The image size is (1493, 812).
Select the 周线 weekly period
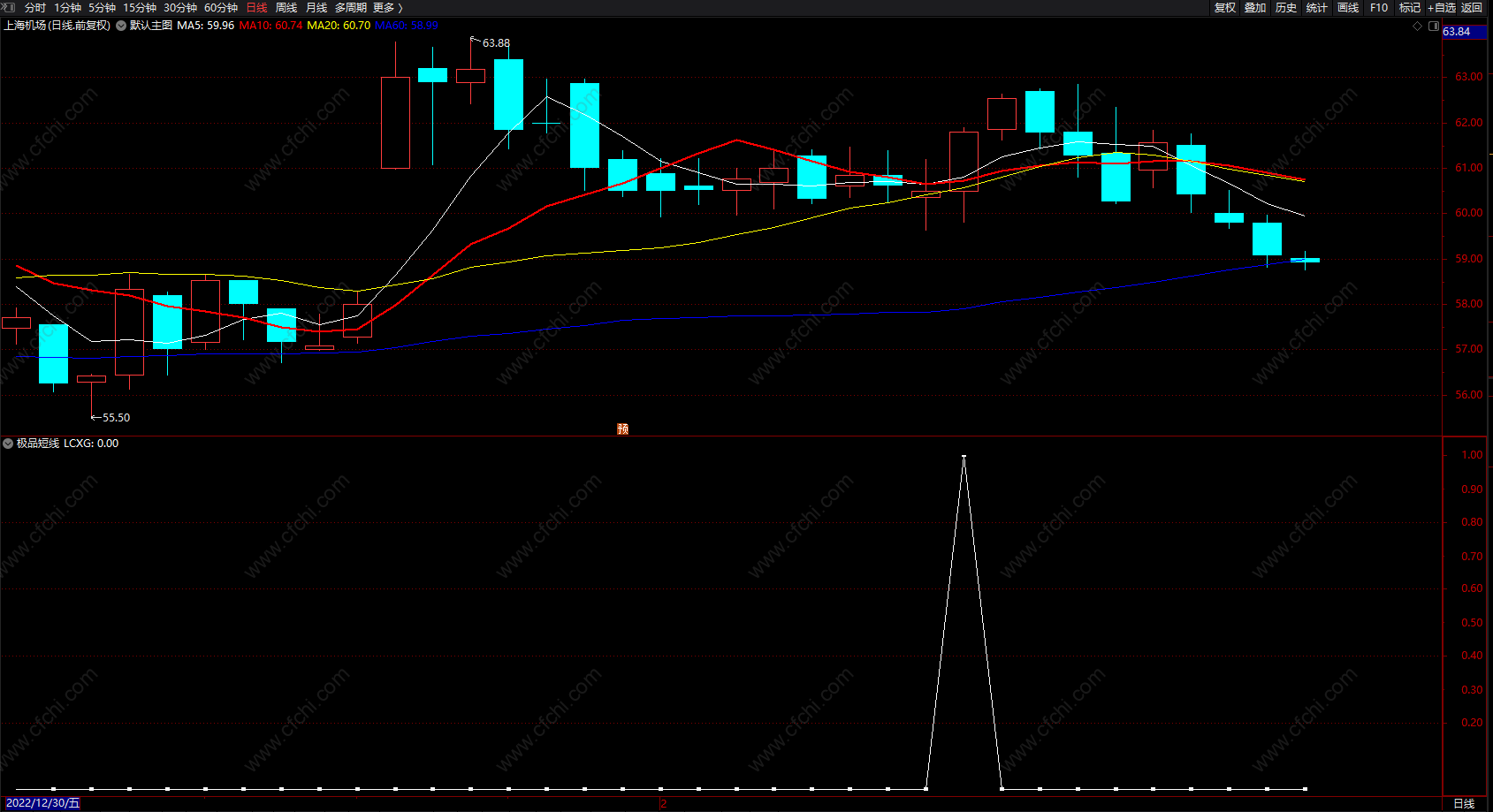point(286,8)
